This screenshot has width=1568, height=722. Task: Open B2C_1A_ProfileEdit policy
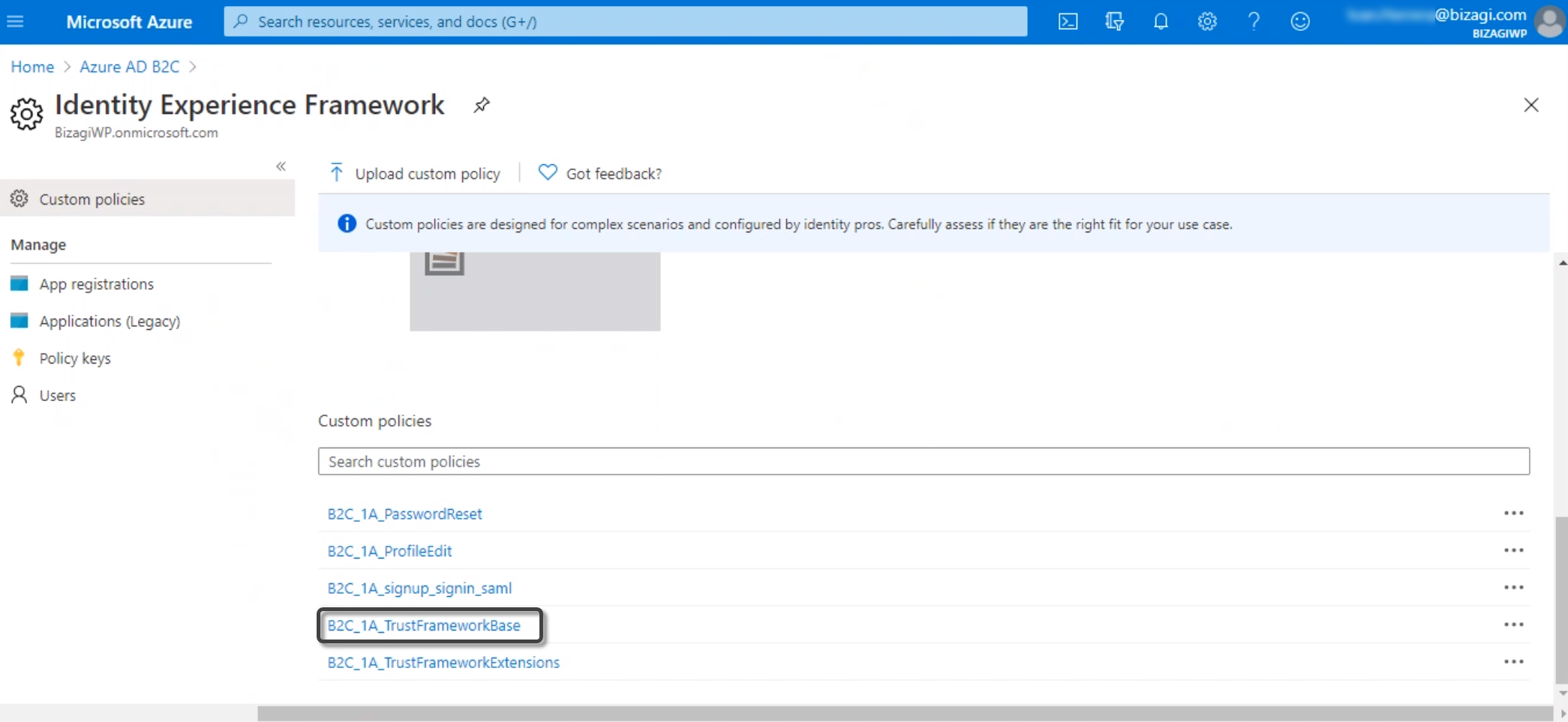(389, 551)
